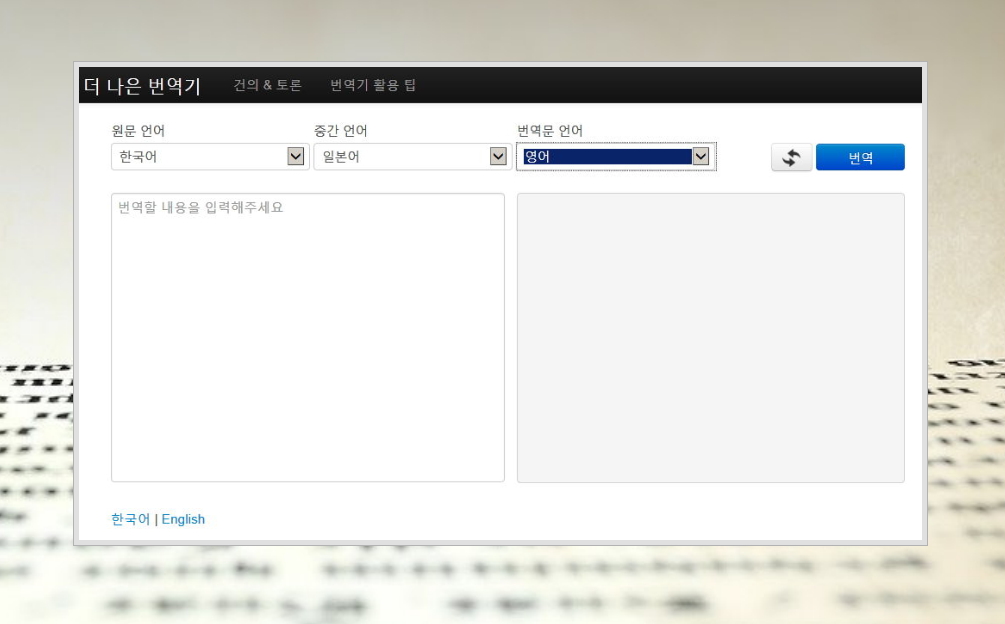Screen dimensions: 1005x624
Task: Open the 원문 언어 dropdown showing 한국어
Action: click(210, 157)
